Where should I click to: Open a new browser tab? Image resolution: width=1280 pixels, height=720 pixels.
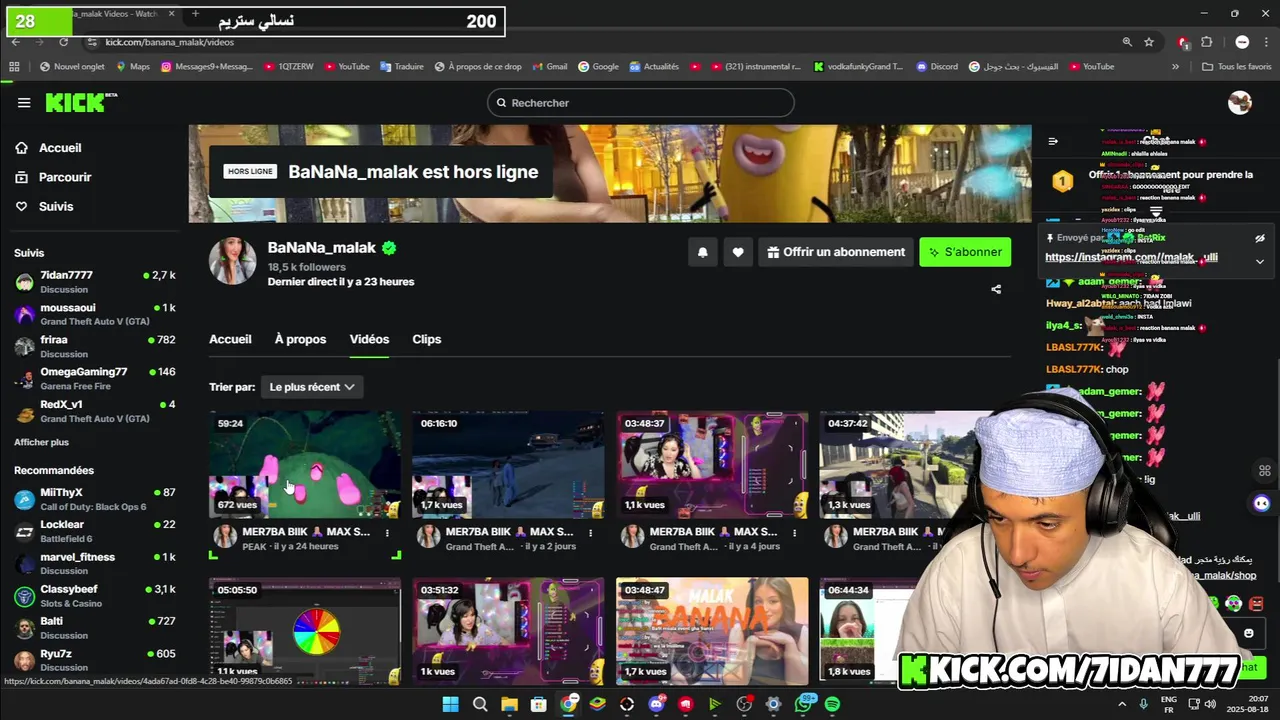pos(195,14)
